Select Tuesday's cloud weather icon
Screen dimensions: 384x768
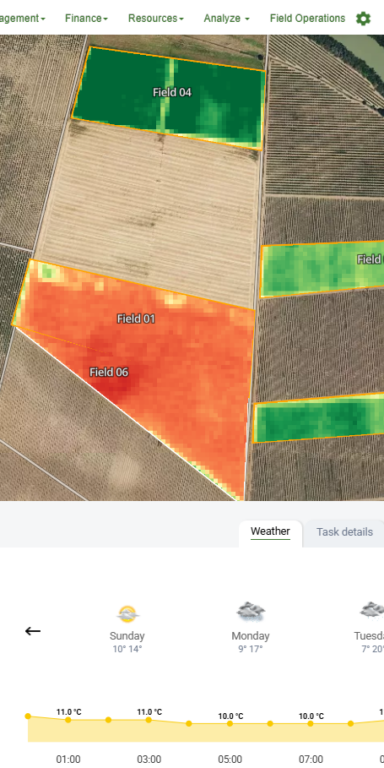point(372,611)
